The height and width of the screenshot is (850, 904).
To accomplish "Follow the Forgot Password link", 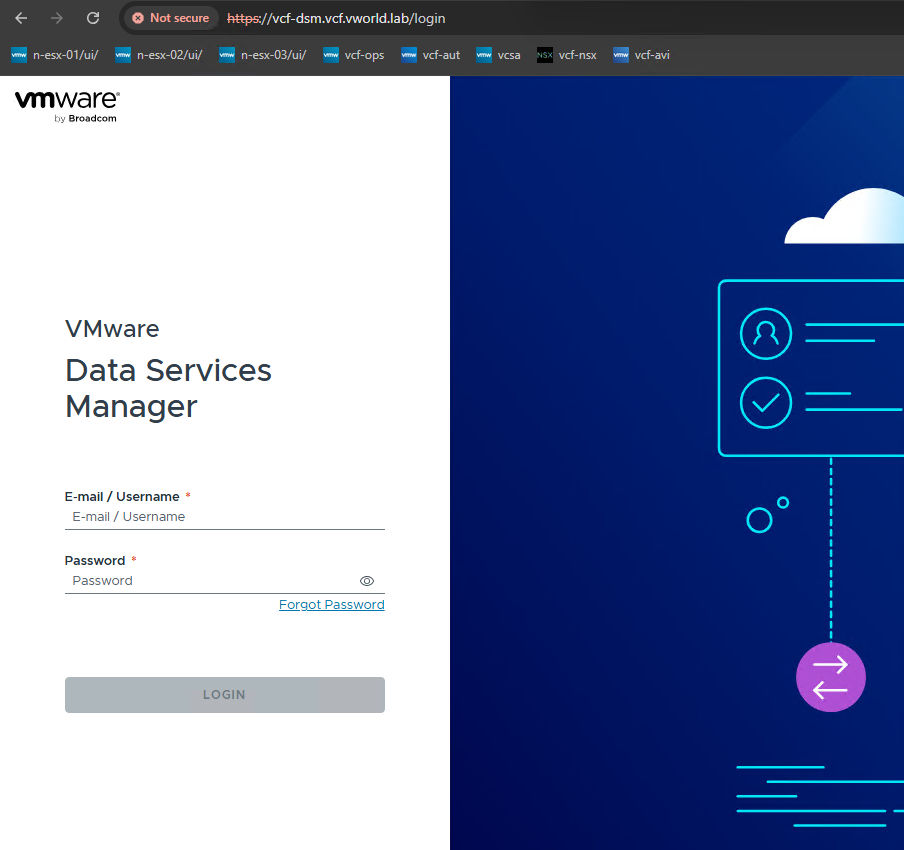I will click(x=331, y=605).
